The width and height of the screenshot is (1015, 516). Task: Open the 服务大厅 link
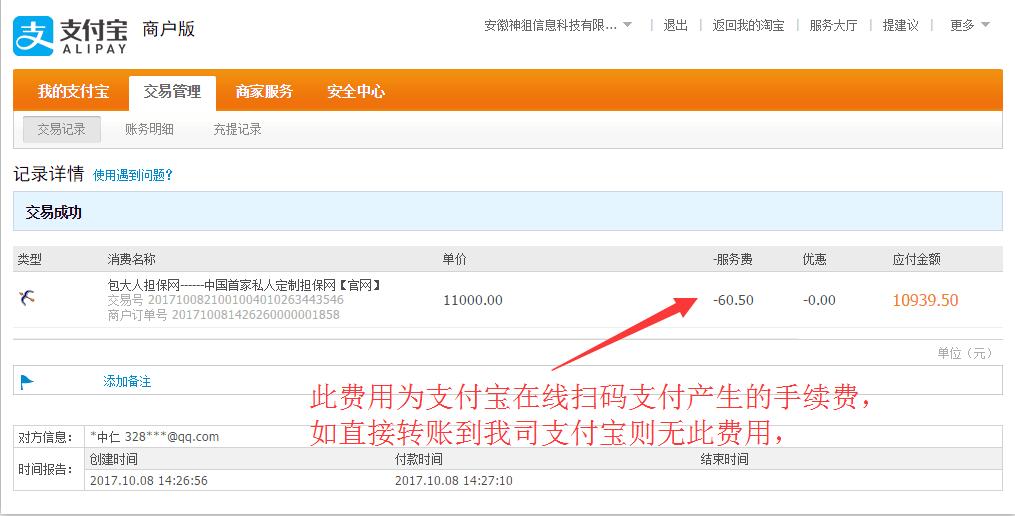pos(833,26)
